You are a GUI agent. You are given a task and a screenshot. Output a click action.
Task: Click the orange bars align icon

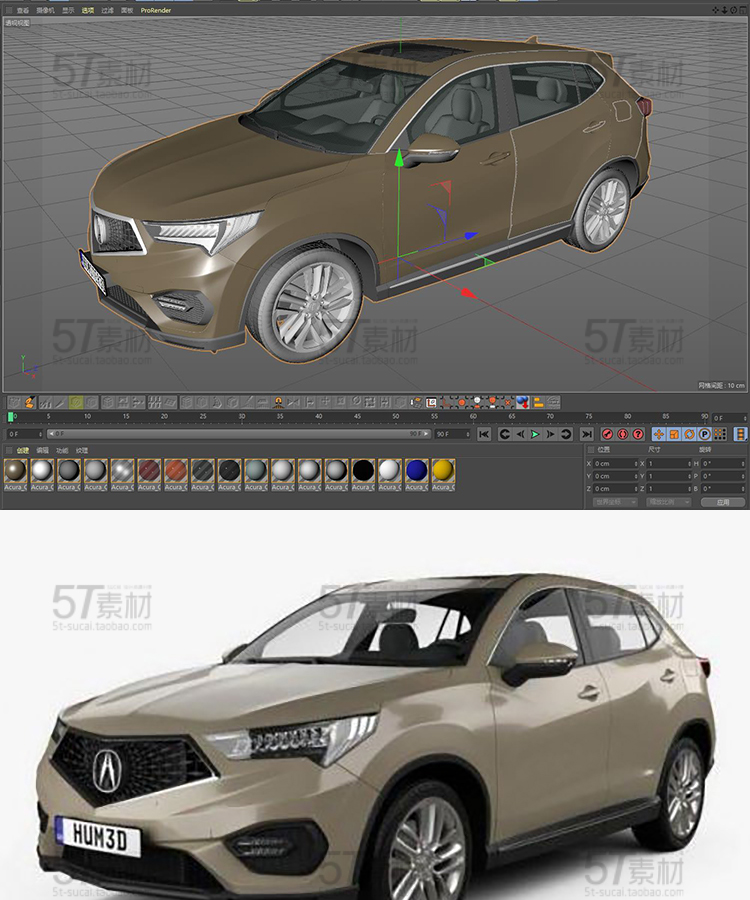click(x=538, y=402)
